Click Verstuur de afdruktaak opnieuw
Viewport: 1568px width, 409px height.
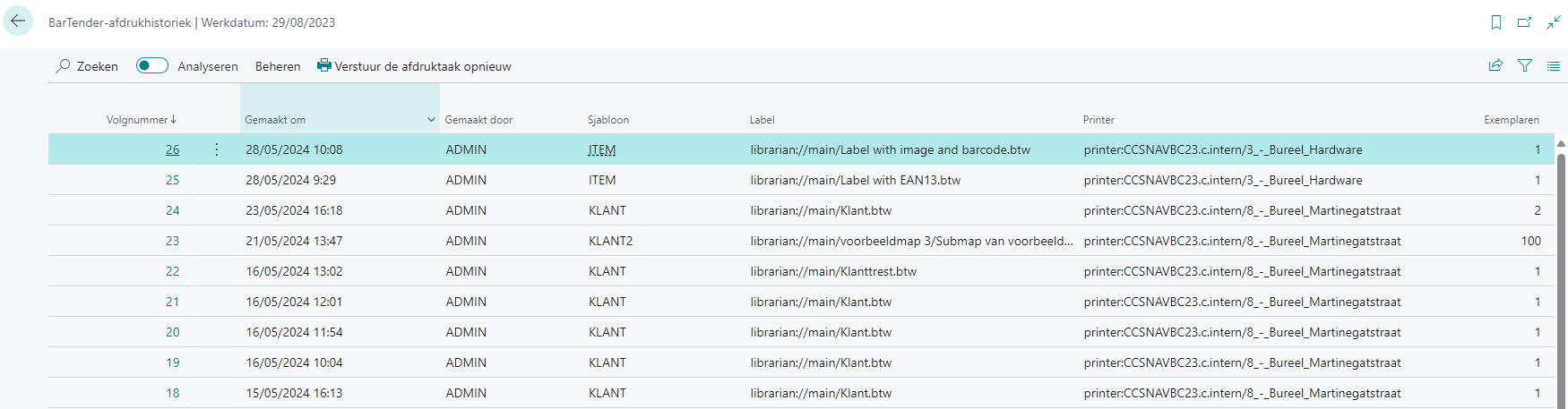click(x=414, y=66)
